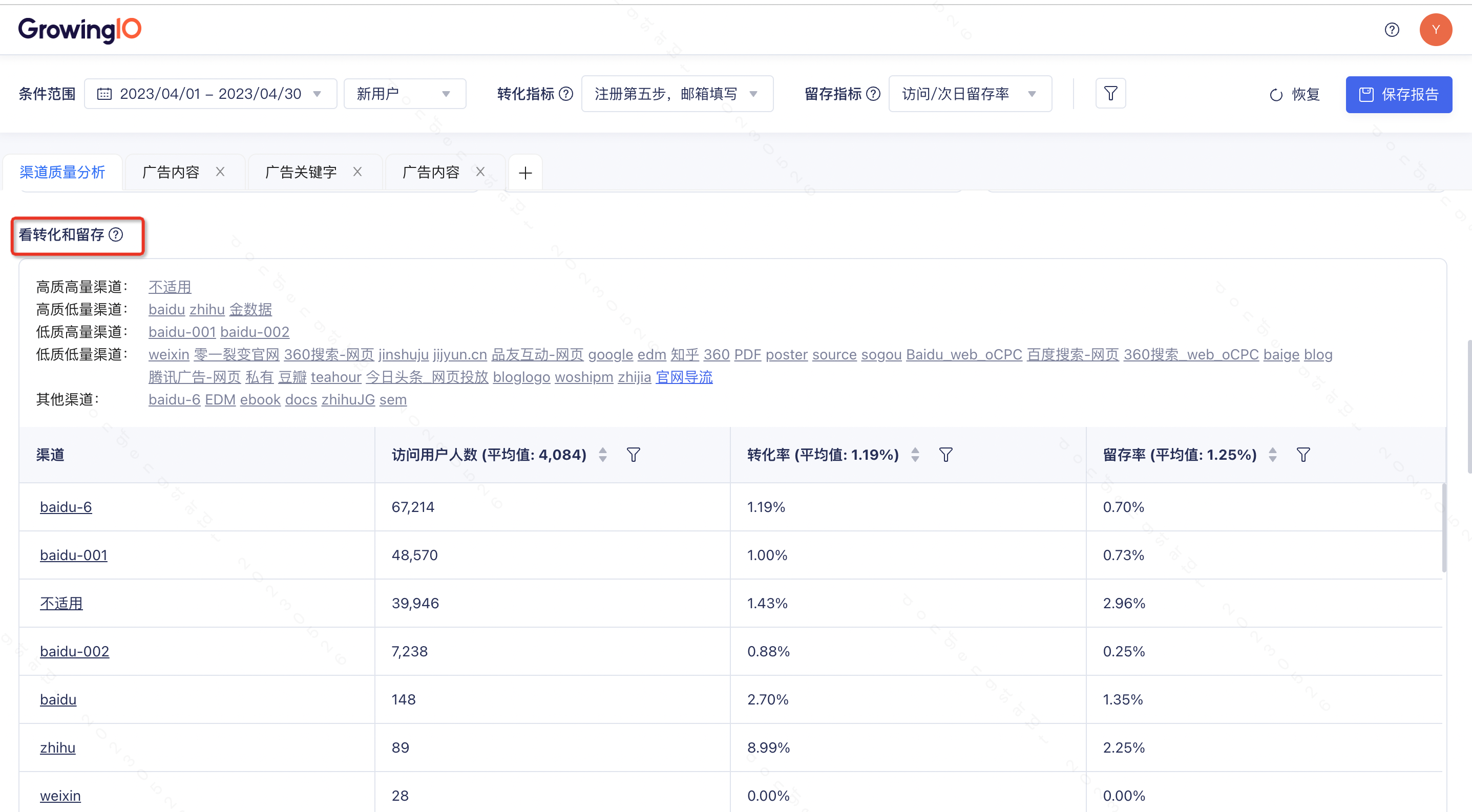Open baidu-6 link in table row
1472x812 pixels.
pyautogui.click(x=66, y=507)
